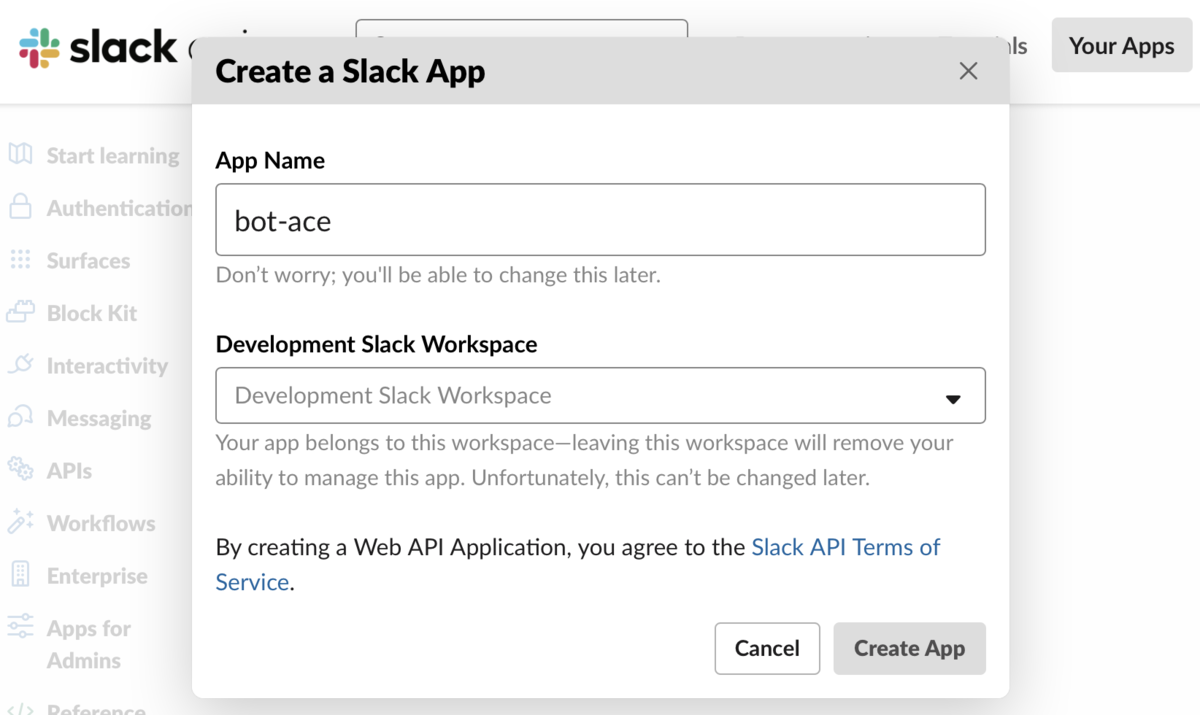Click the Apps for Admins sliders icon

pos(20,627)
